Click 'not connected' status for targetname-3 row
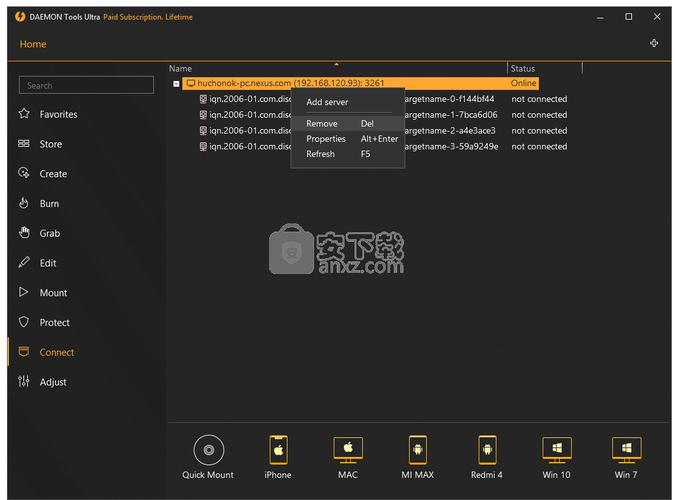The image size is (675, 500). [539, 146]
